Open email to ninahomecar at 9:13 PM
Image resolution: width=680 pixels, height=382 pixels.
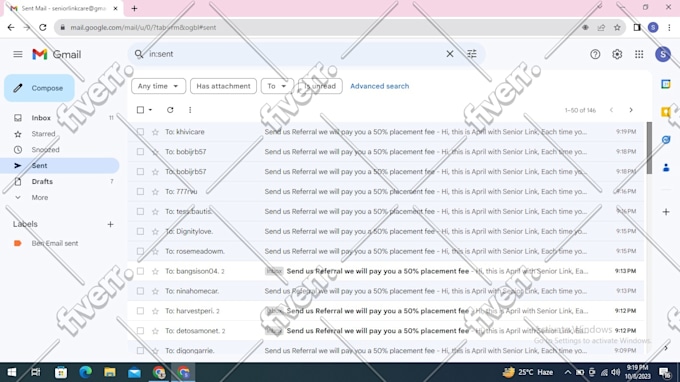[x=386, y=291]
